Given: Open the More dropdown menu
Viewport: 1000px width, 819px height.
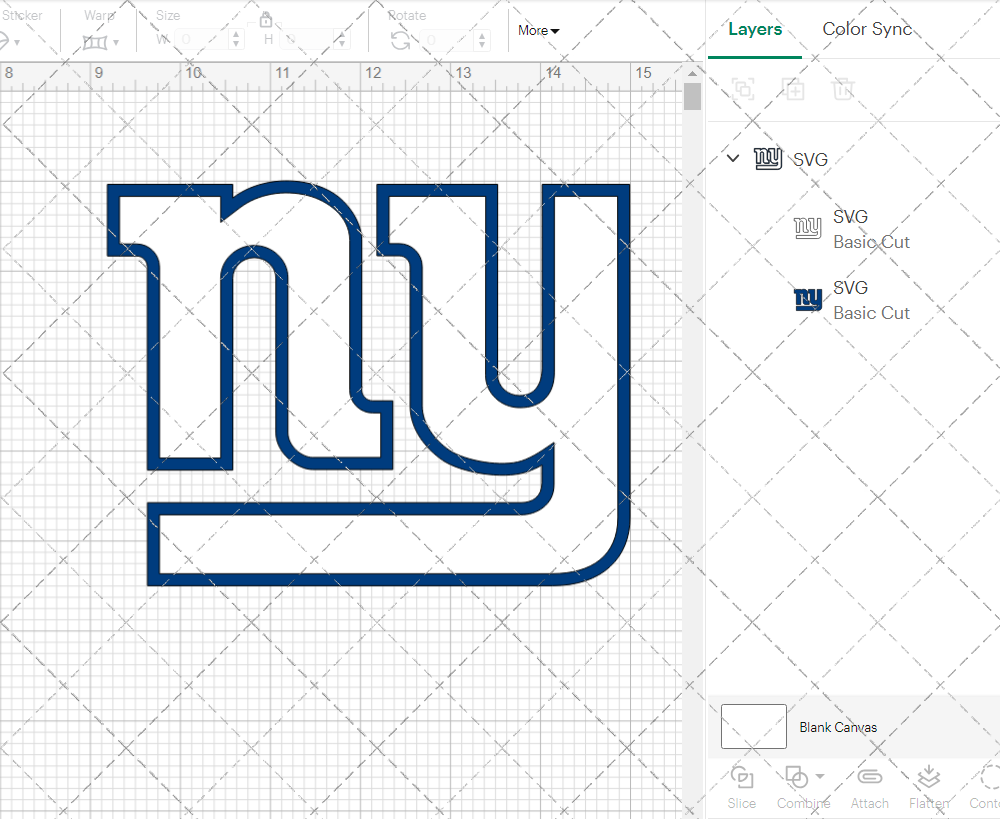Looking at the screenshot, I should point(538,31).
